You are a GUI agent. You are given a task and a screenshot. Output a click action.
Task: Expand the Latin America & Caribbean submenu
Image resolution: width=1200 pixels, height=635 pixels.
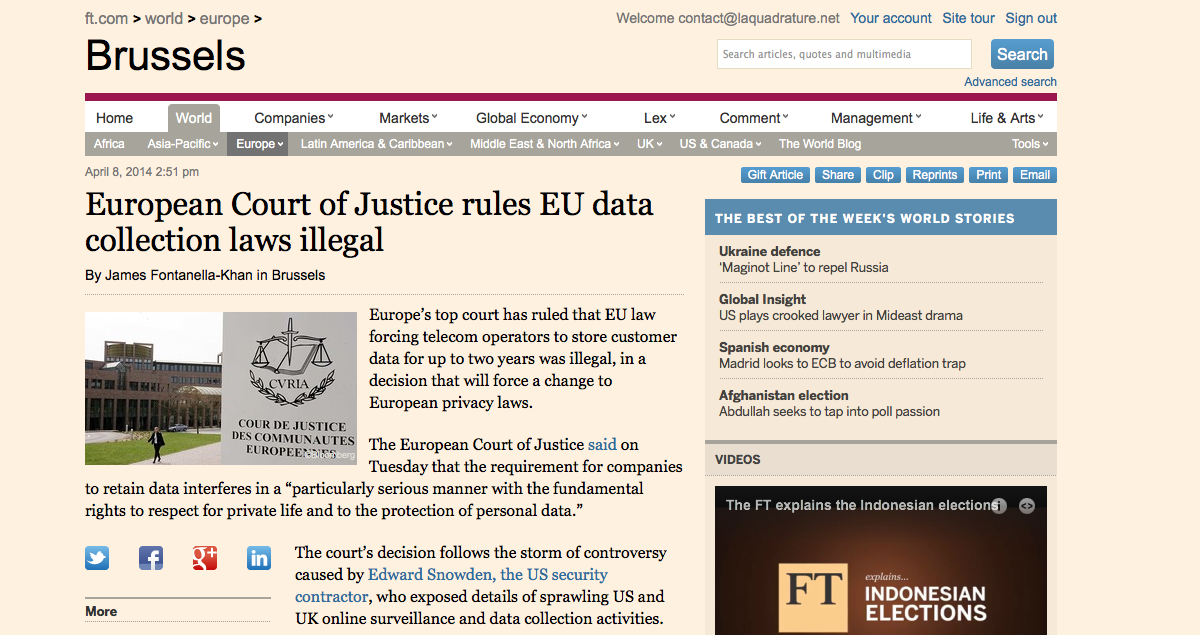point(376,144)
